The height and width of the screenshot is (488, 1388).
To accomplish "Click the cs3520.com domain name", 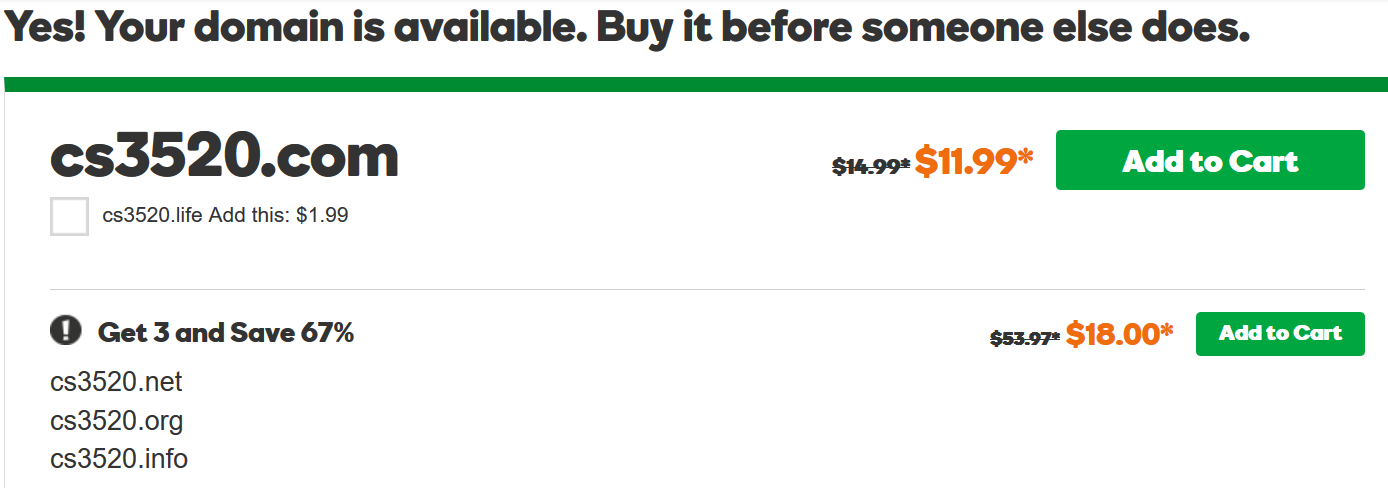I will tap(224, 158).
